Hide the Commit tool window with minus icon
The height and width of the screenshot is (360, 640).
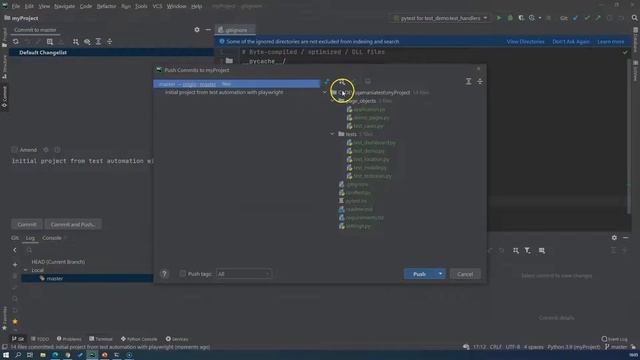point(208,30)
